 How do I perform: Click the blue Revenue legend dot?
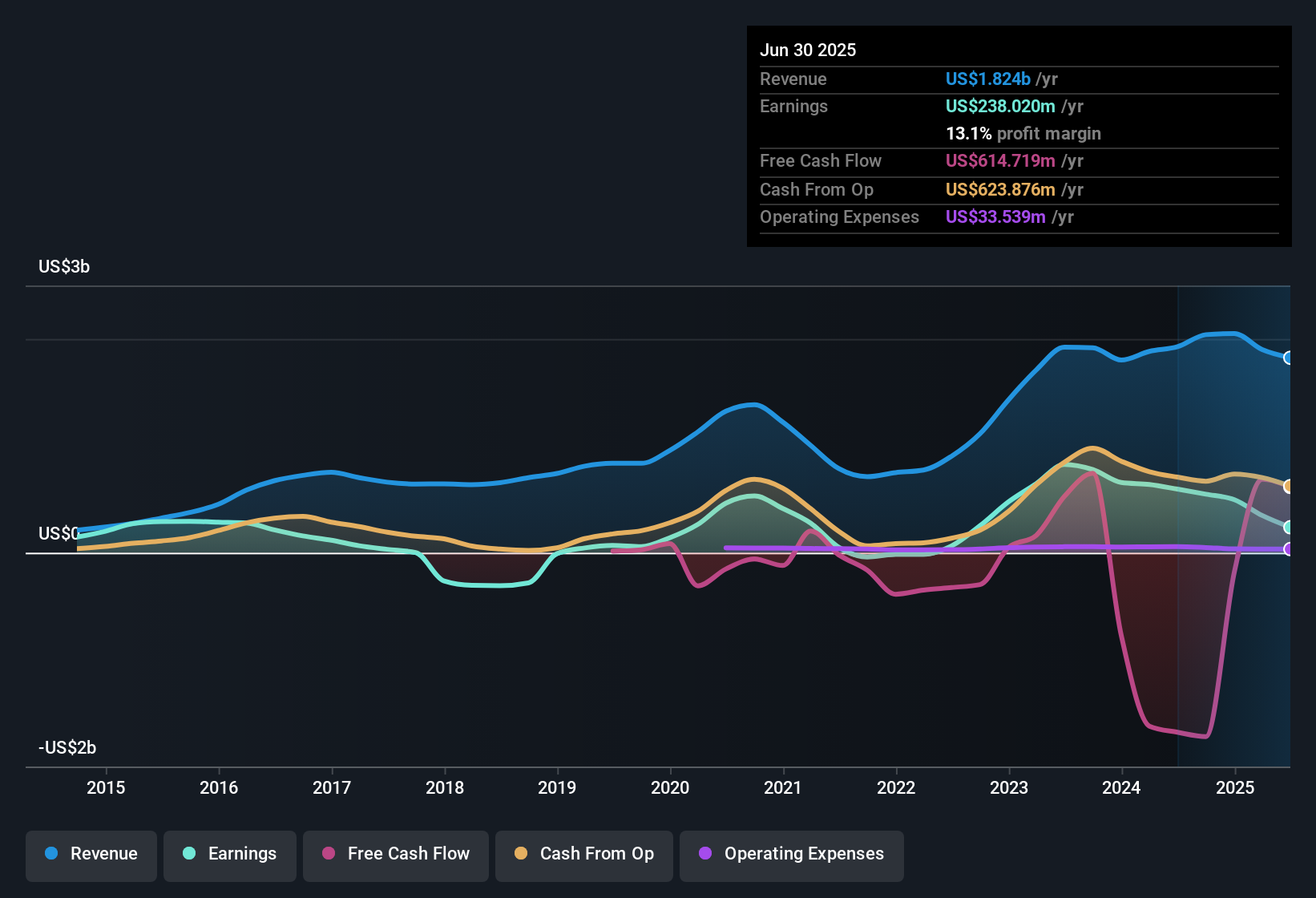[x=50, y=854]
